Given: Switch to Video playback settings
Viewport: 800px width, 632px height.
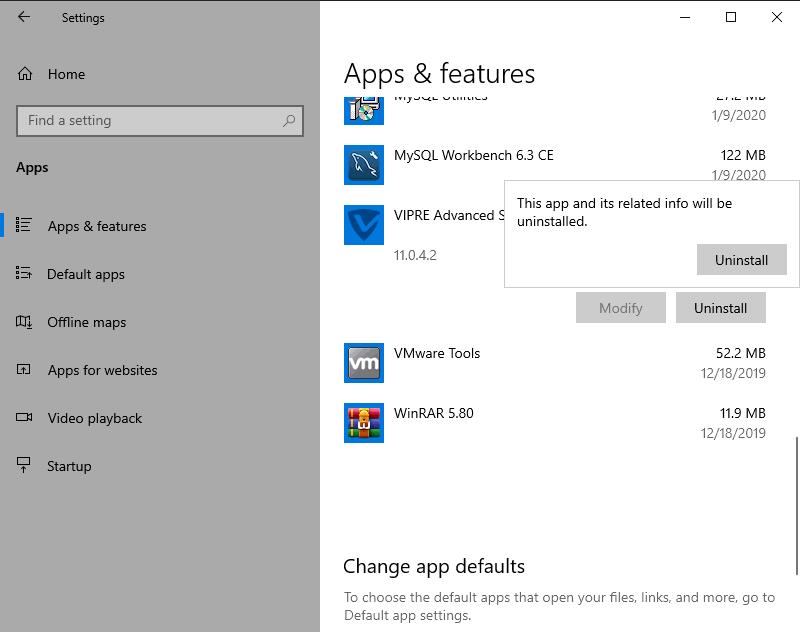Looking at the screenshot, I should coord(95,418).
